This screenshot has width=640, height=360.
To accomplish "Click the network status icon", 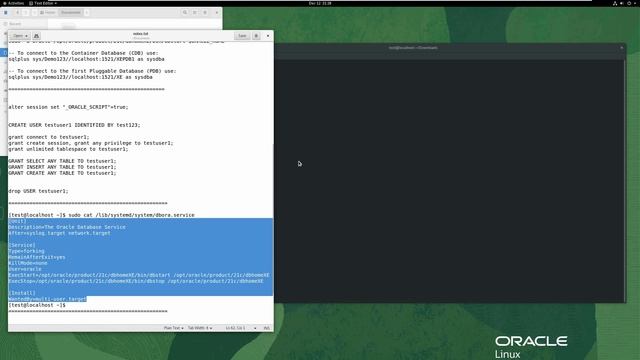I will click(615, 3).
